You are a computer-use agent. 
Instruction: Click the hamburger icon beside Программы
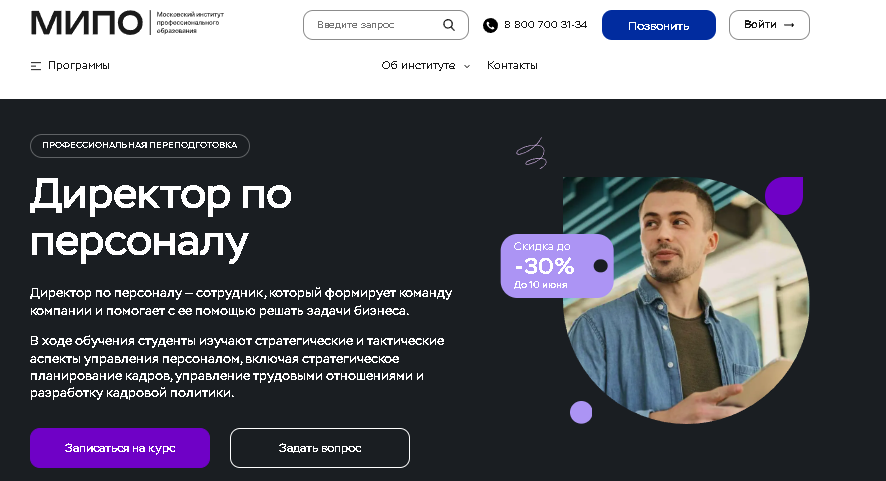[36, 66]
